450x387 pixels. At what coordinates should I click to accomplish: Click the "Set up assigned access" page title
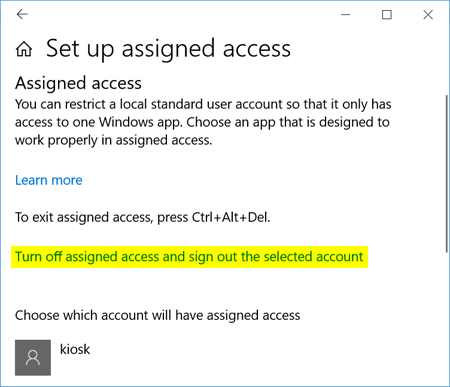tap(168, 49)
